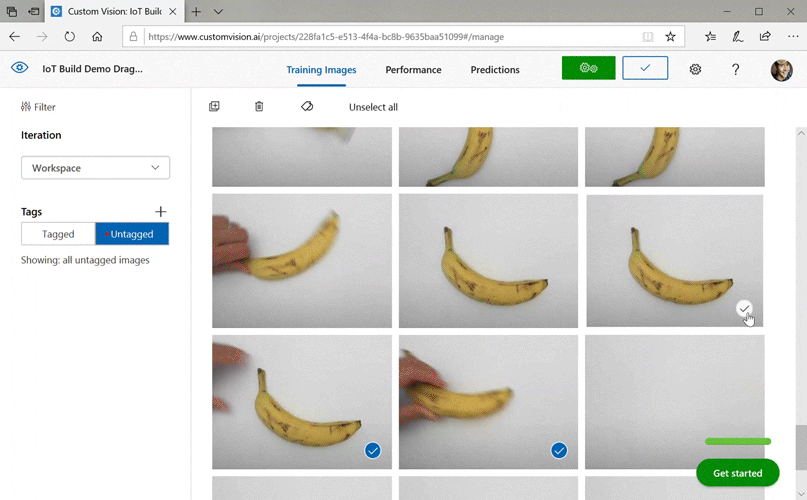Add a new tag with plus icon

click(161, 212)
